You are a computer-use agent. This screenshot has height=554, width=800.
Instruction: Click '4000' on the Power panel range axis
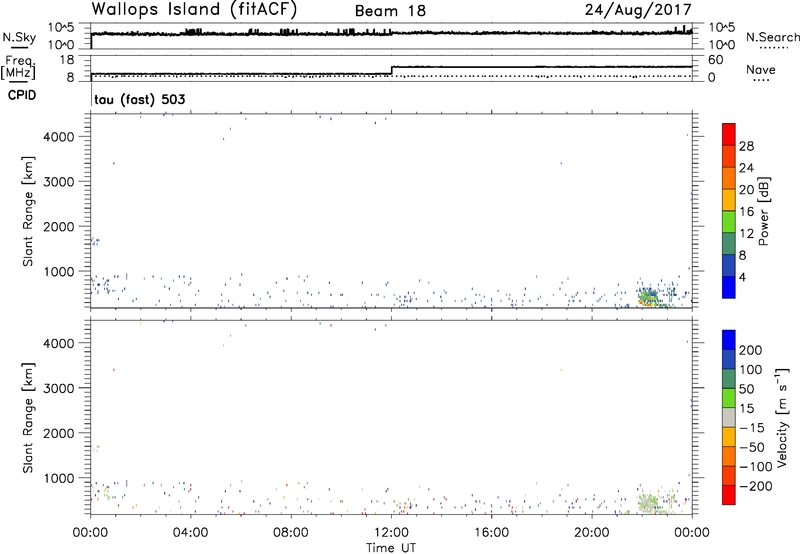[59, 137]
